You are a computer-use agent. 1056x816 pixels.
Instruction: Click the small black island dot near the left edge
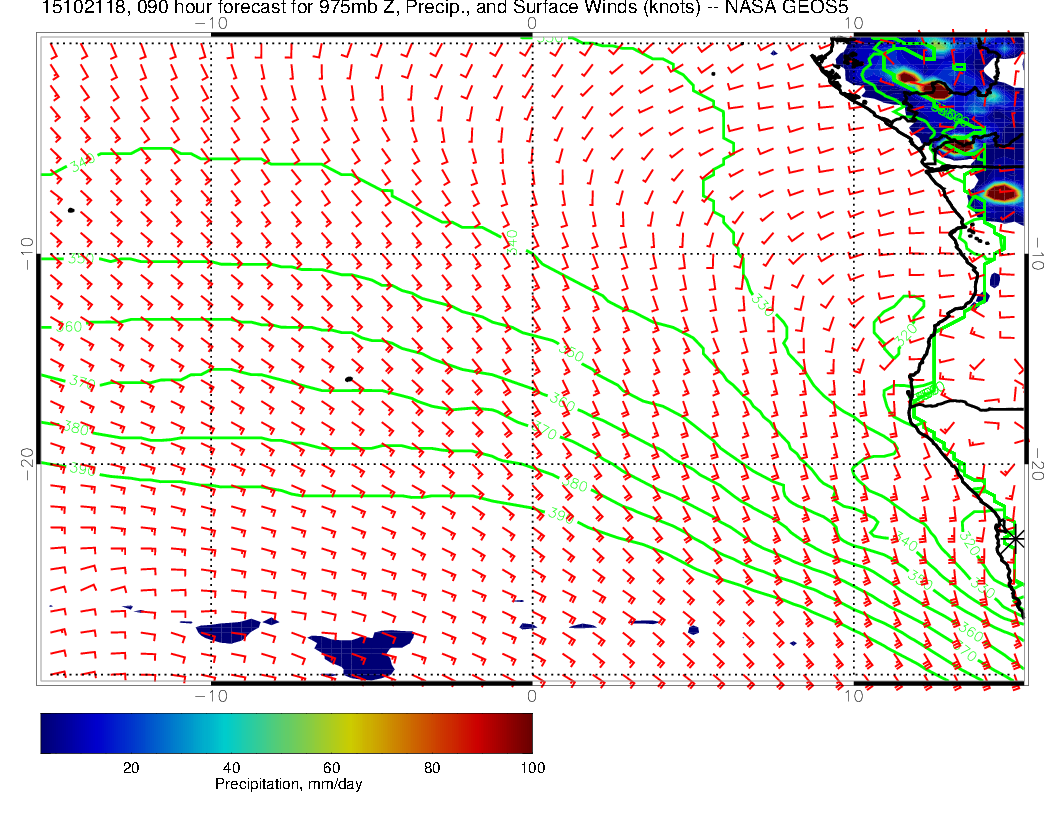click(x=71, y=210)
